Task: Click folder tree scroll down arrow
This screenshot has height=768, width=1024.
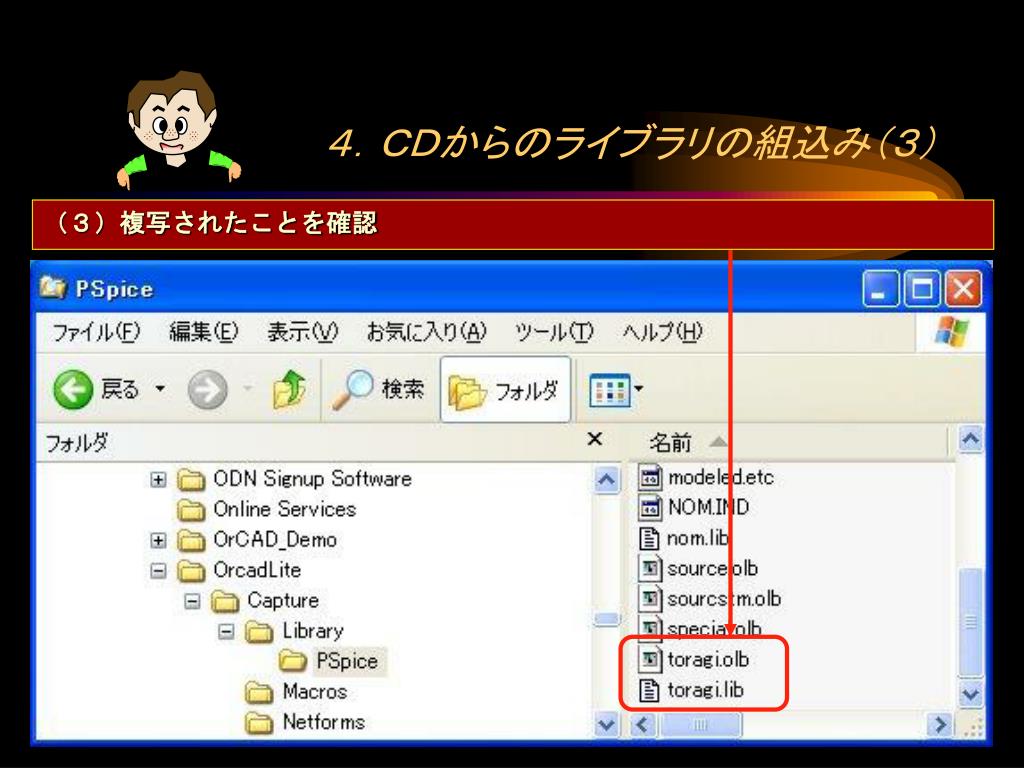Action: (x=606, y=724)
